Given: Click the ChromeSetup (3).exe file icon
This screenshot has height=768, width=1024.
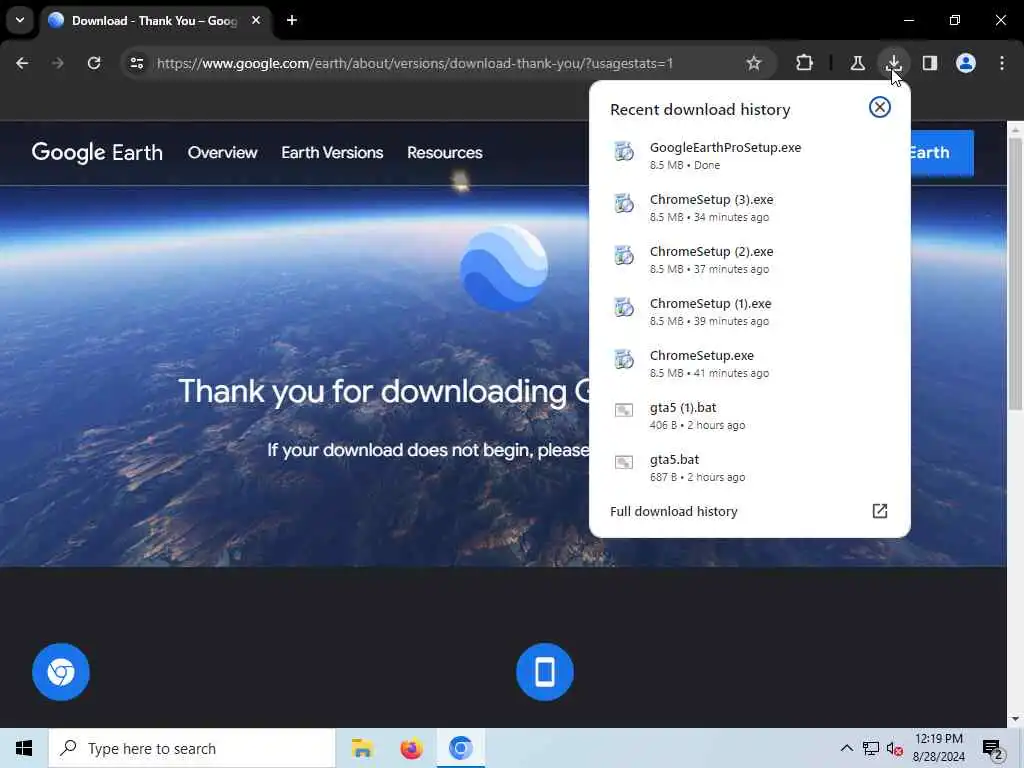Looking at the screenshot, I should point(624,203).
